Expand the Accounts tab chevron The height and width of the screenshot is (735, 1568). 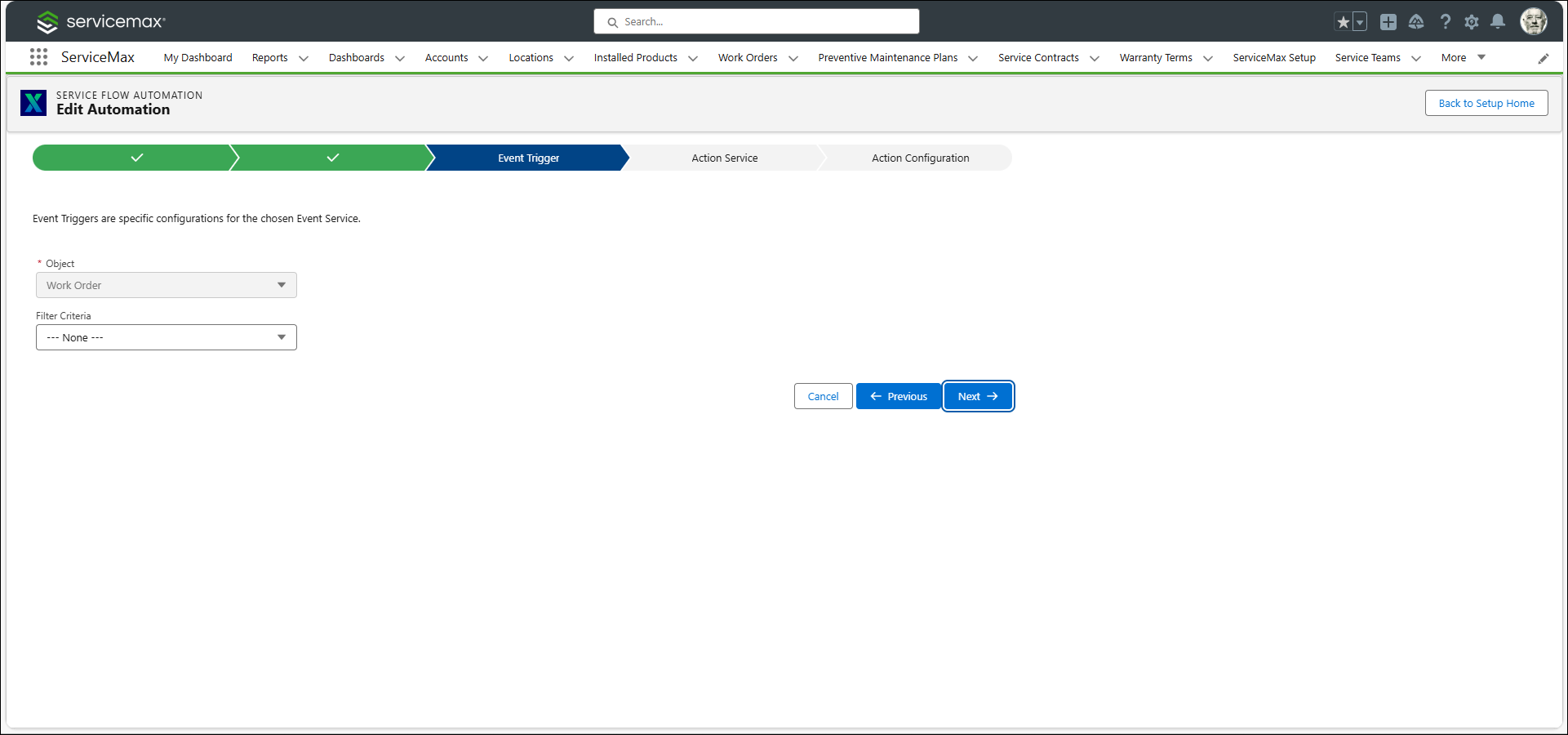coord(483,58)
